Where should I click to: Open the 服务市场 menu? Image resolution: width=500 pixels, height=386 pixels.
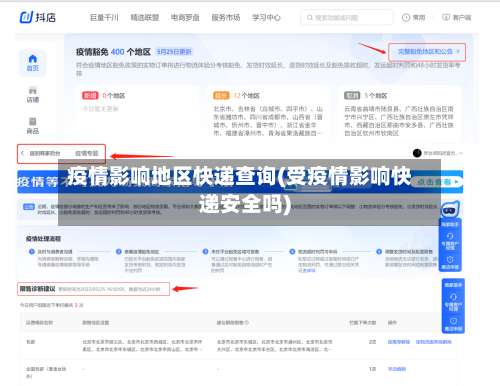226,17
